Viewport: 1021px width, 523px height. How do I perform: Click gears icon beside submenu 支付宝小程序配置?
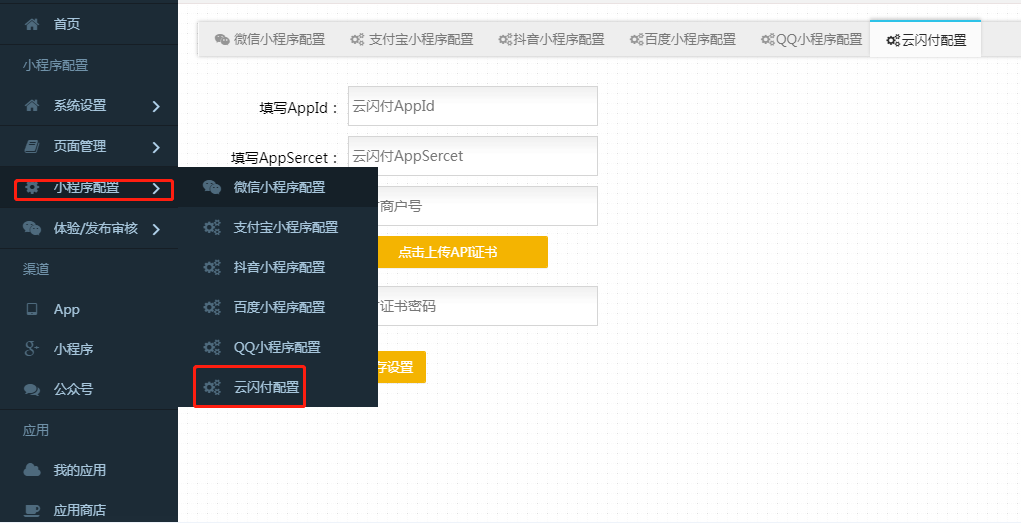coord(212,227)
